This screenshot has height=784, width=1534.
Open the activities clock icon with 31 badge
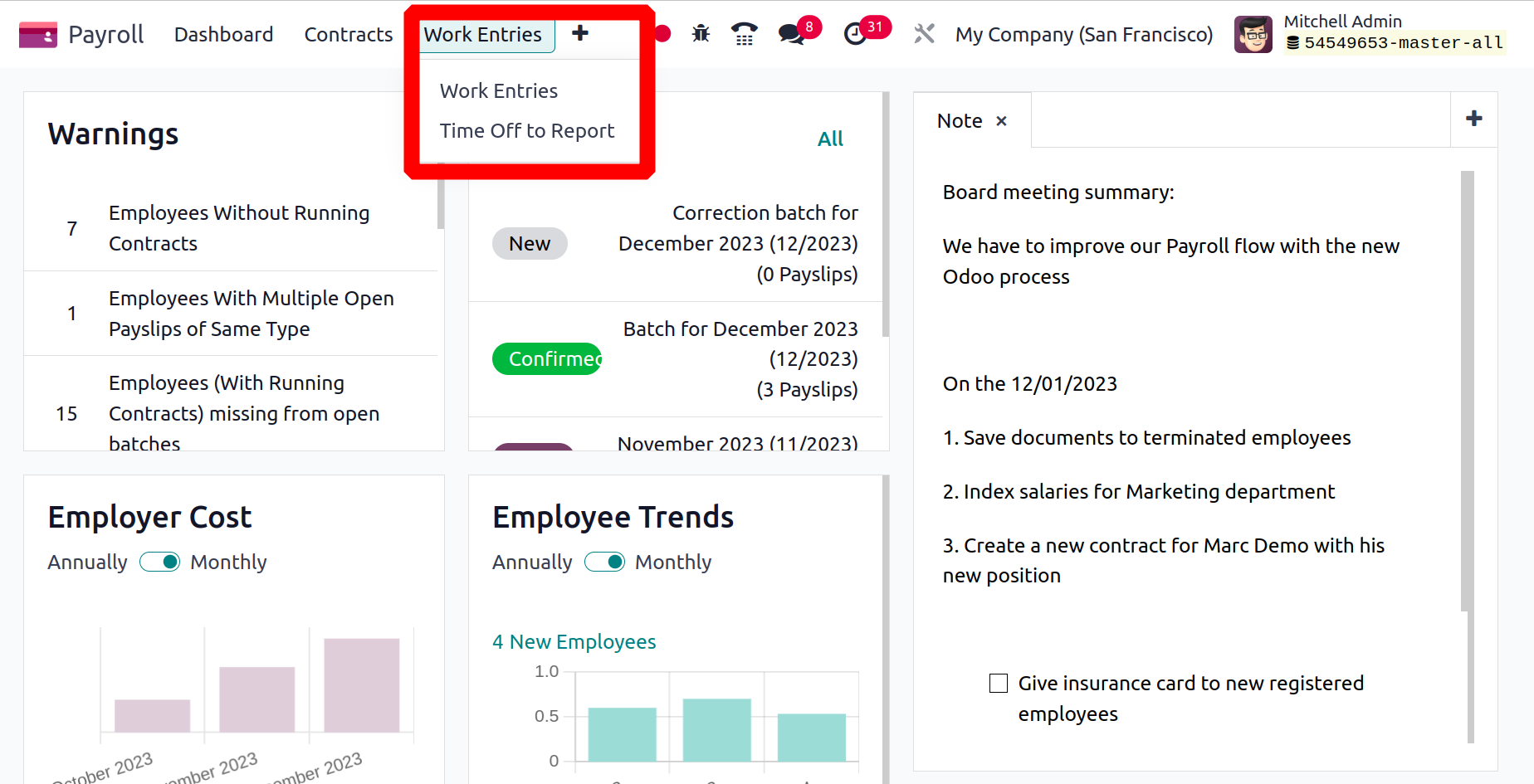(856, 34)
